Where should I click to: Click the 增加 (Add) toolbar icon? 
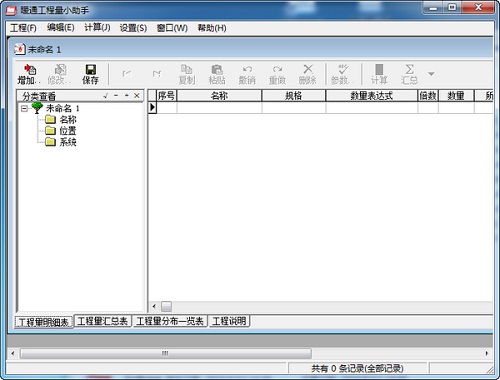29,74
